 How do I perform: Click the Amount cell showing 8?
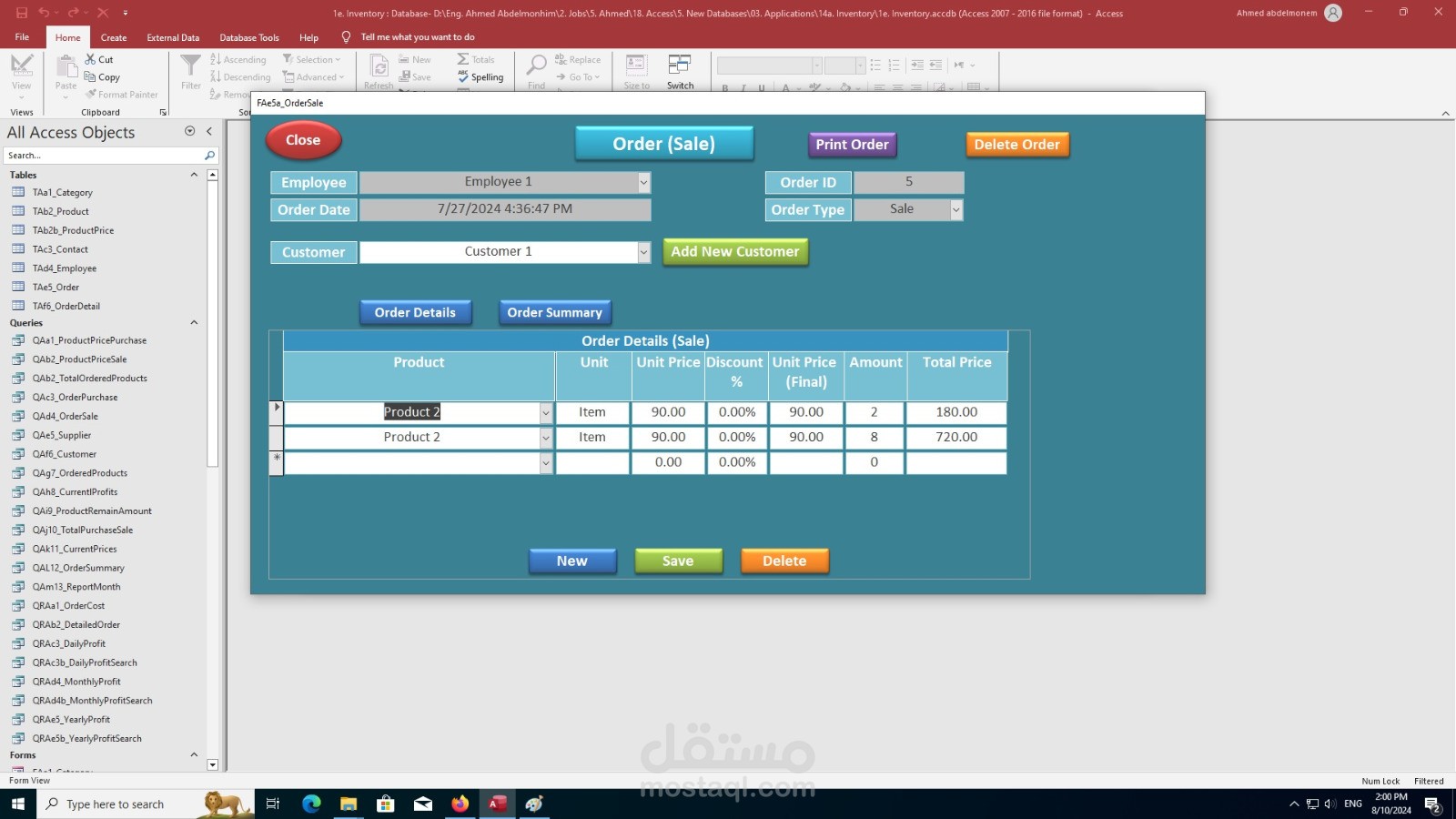tap(875, 438)
